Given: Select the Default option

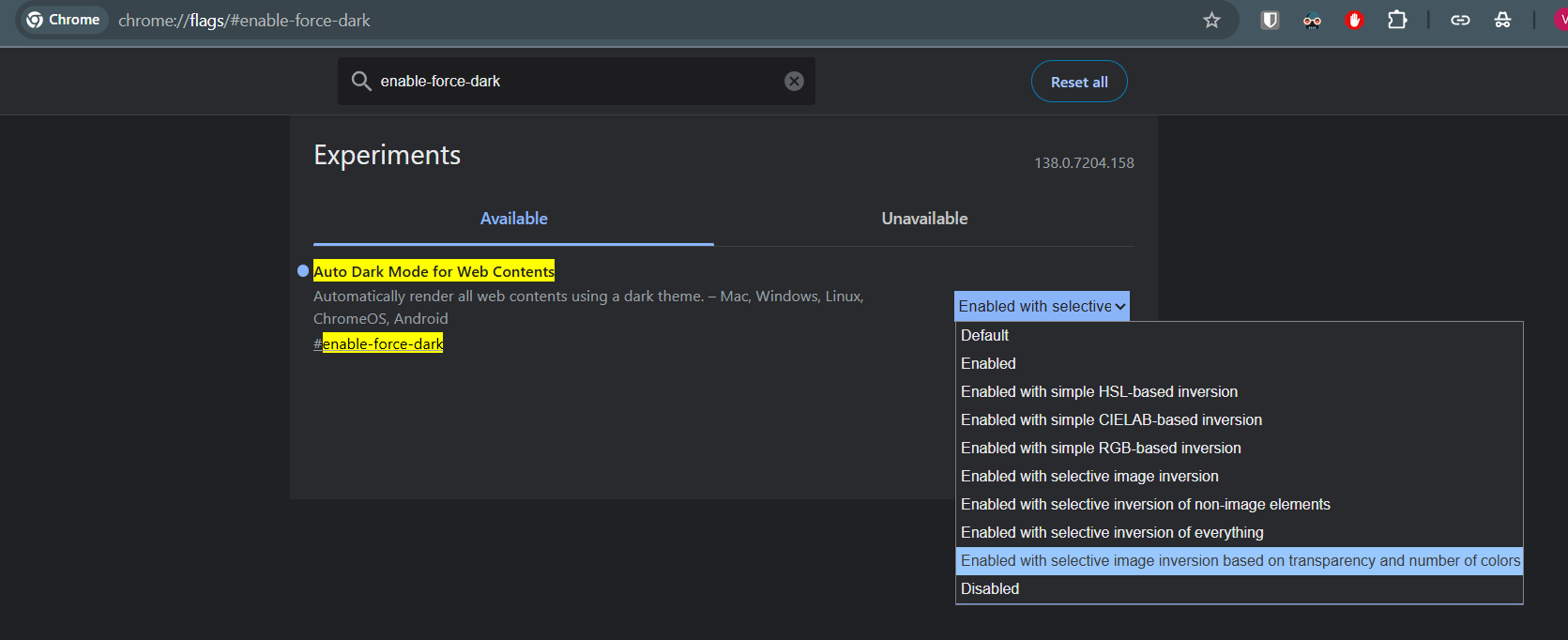Looking at the screenshot, I should (1239, 335).
